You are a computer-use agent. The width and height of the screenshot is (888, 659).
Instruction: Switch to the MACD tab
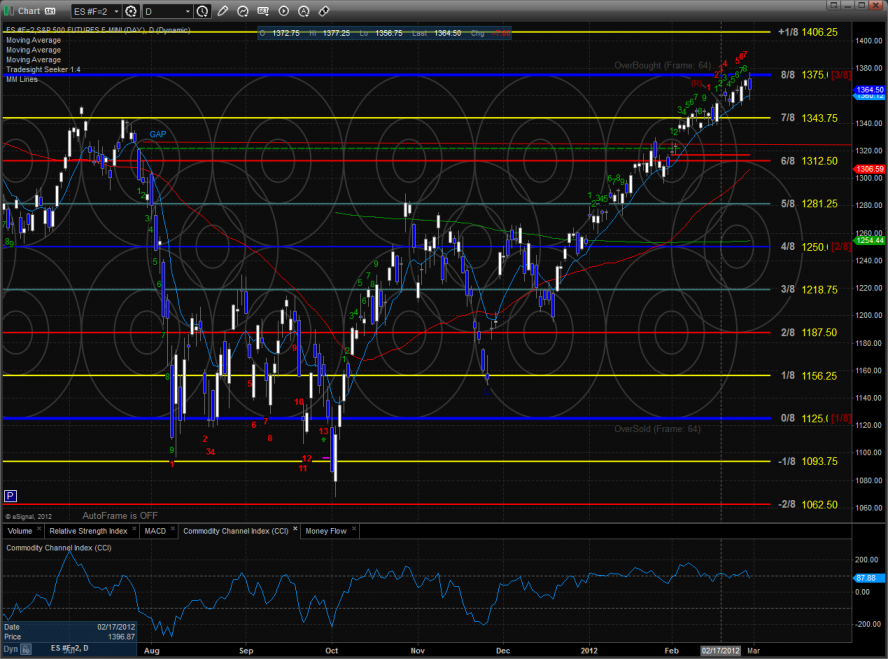(x=154, y=531)
